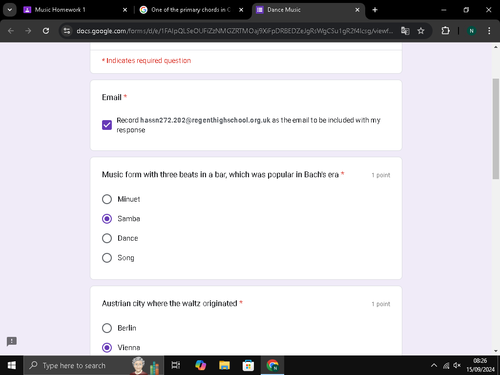Open the translate page icon
This screenshot has height=375, width=500.
coord(405,31)
